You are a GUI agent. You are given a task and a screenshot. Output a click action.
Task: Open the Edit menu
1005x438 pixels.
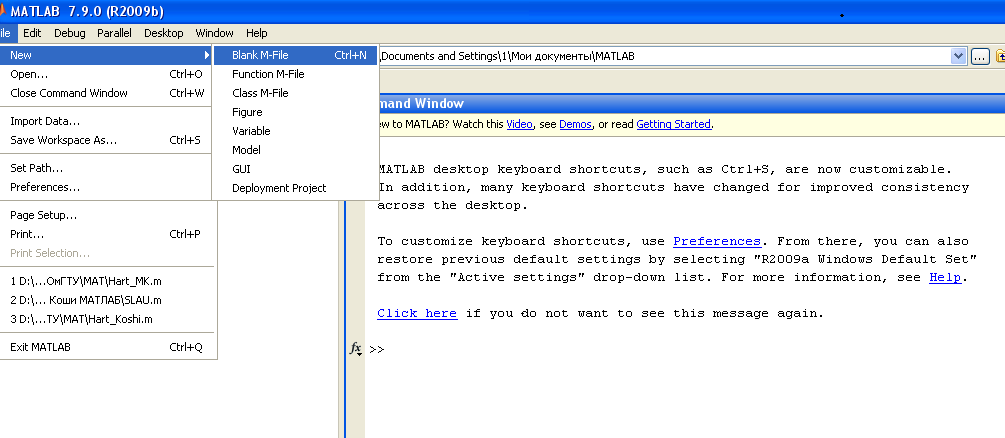(32, 33)
